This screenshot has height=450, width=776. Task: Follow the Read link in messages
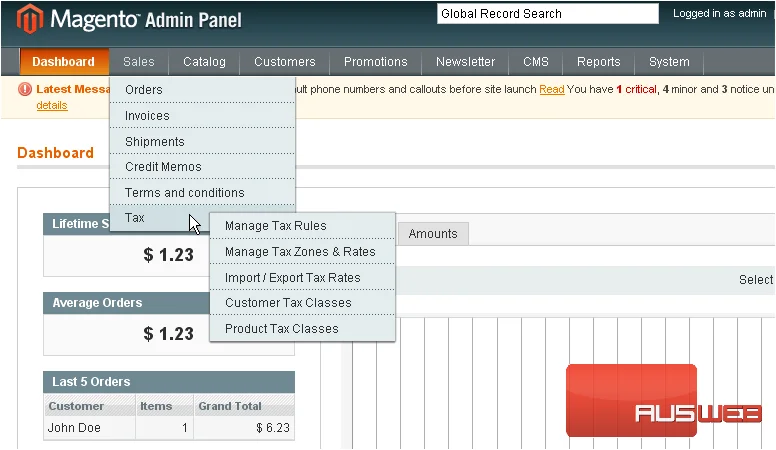tap(551, 90)
